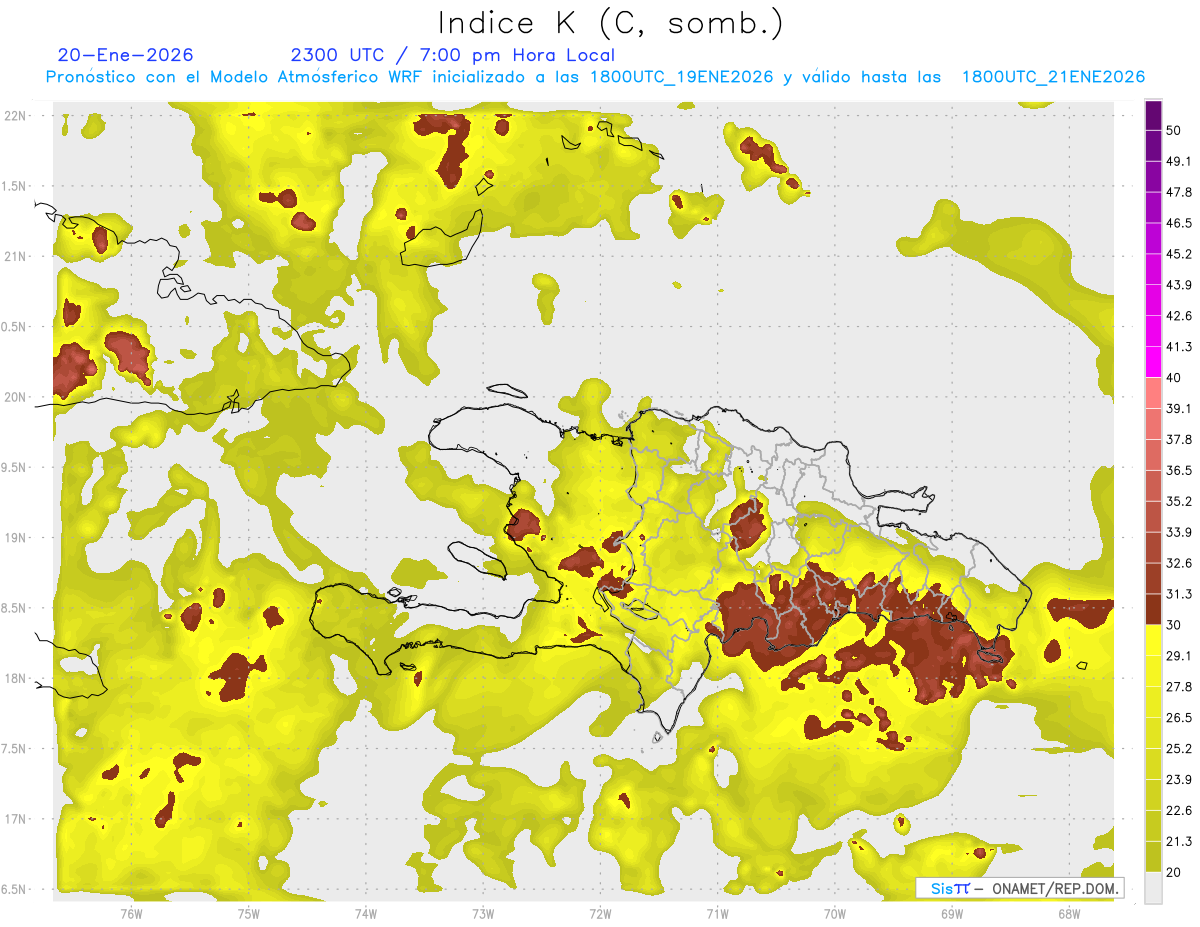Click the "72W" longitude label
Image resolution: width=1200 pixels, height=927 pixels.
600,914
